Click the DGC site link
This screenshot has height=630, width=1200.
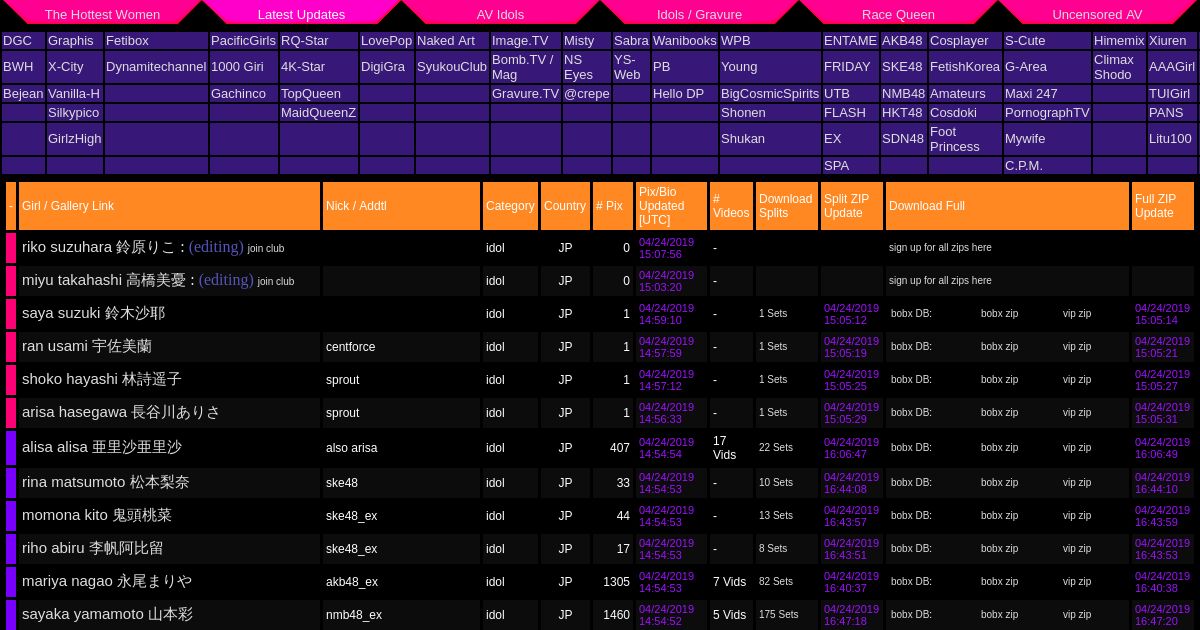click(x=17, y=41)
